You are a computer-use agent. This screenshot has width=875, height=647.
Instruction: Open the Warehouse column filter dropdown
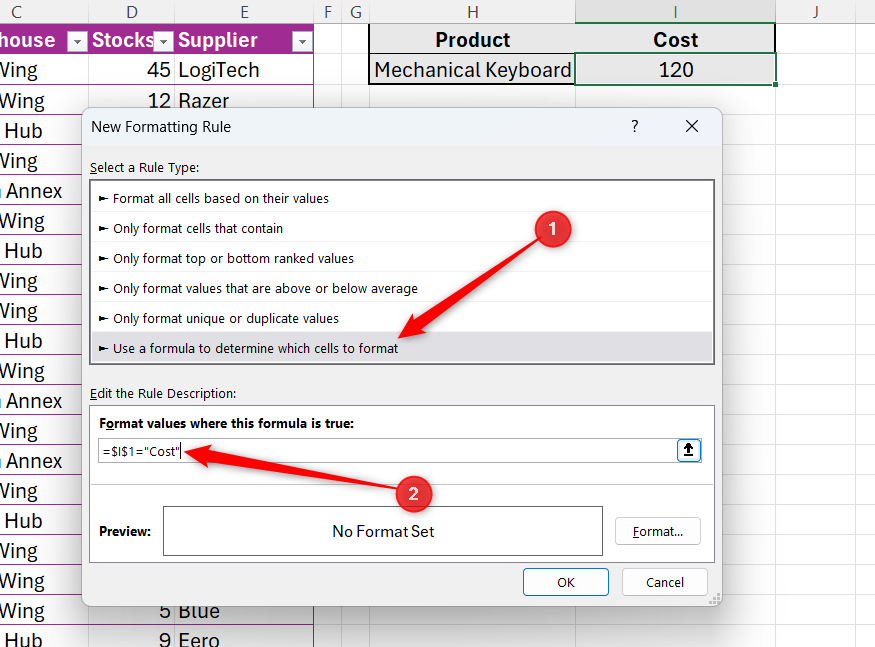tap(77, 40)
